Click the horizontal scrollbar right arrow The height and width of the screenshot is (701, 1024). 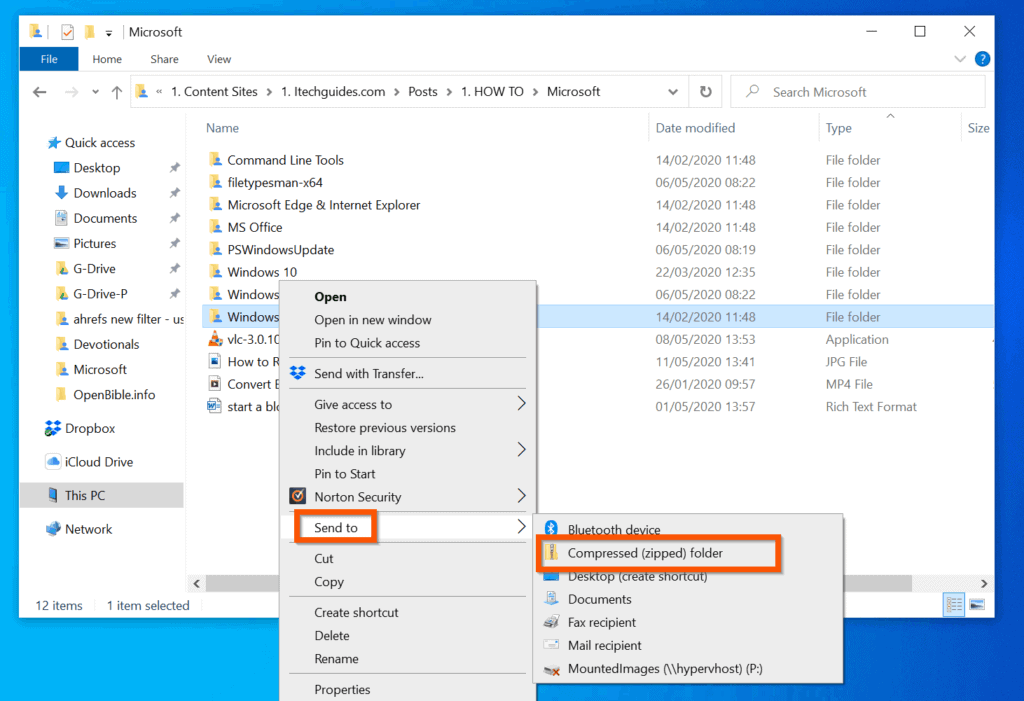[x=984, y=583]
